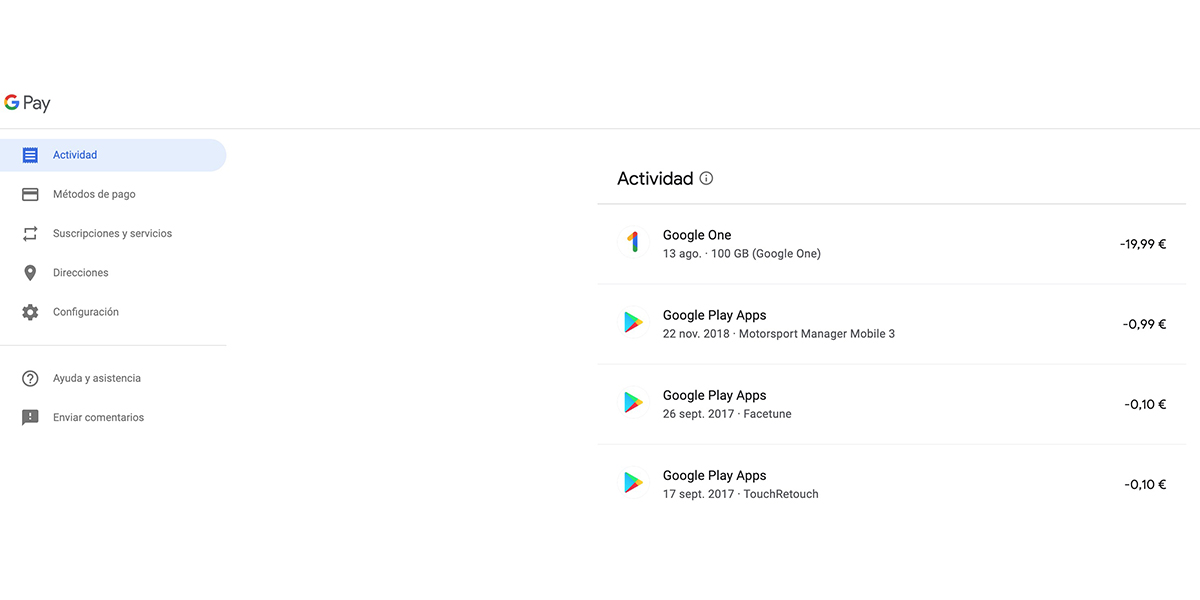This screenshot has width=1200, height=600.
Task: Open the Google One transaction of -19,99 €
Action: pos(890,243)
